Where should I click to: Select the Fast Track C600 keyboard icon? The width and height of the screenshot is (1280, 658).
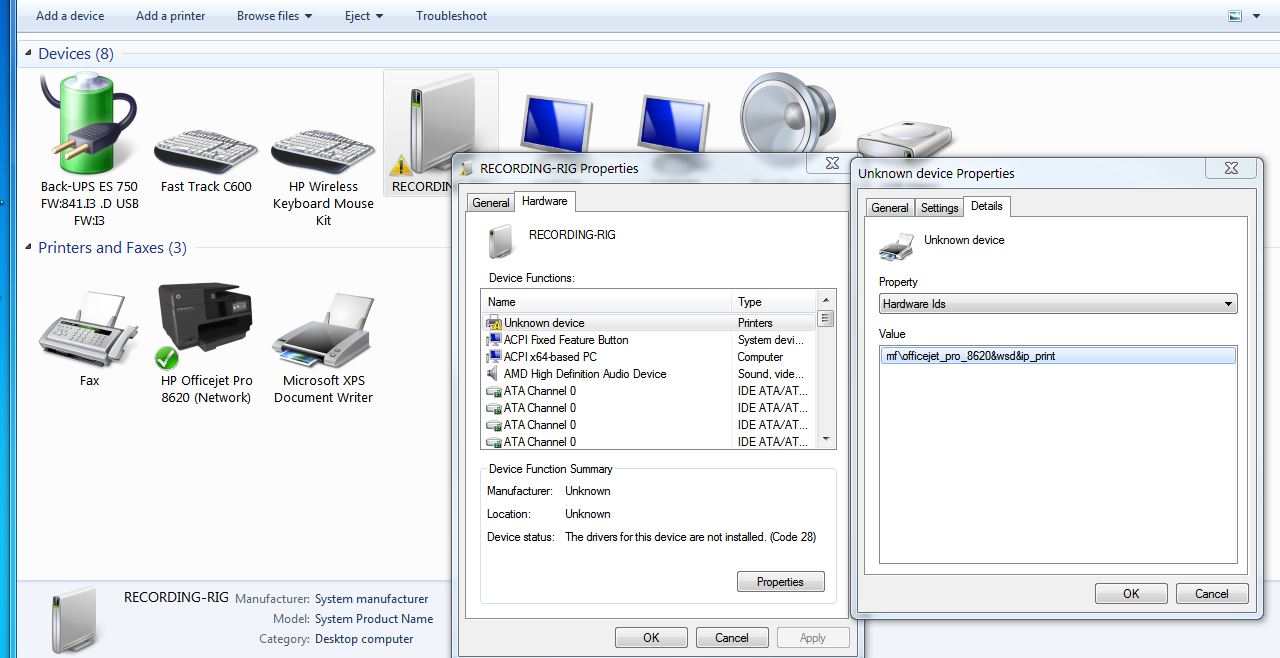[205, 151]
